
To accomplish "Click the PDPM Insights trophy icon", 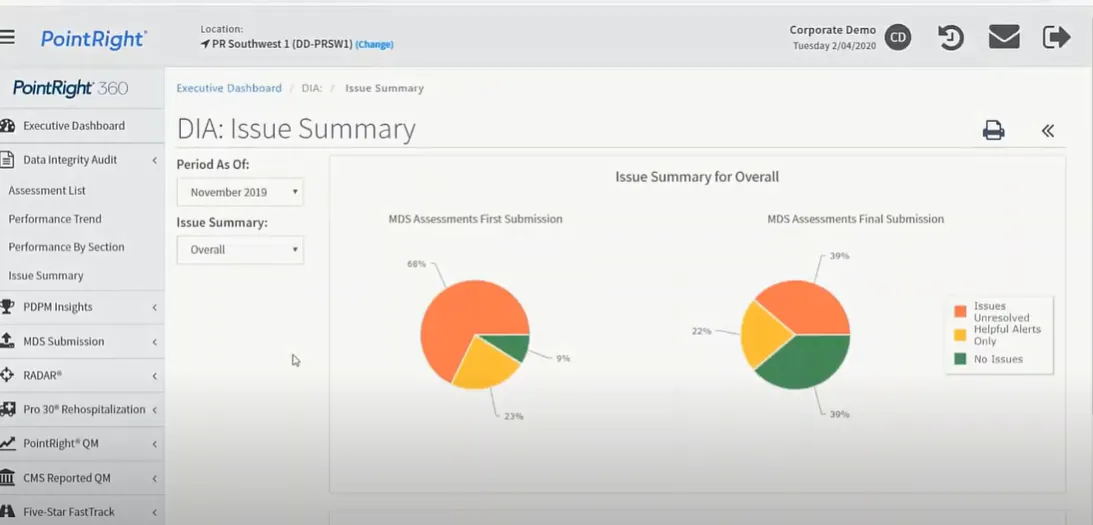I will coord(8,307).
